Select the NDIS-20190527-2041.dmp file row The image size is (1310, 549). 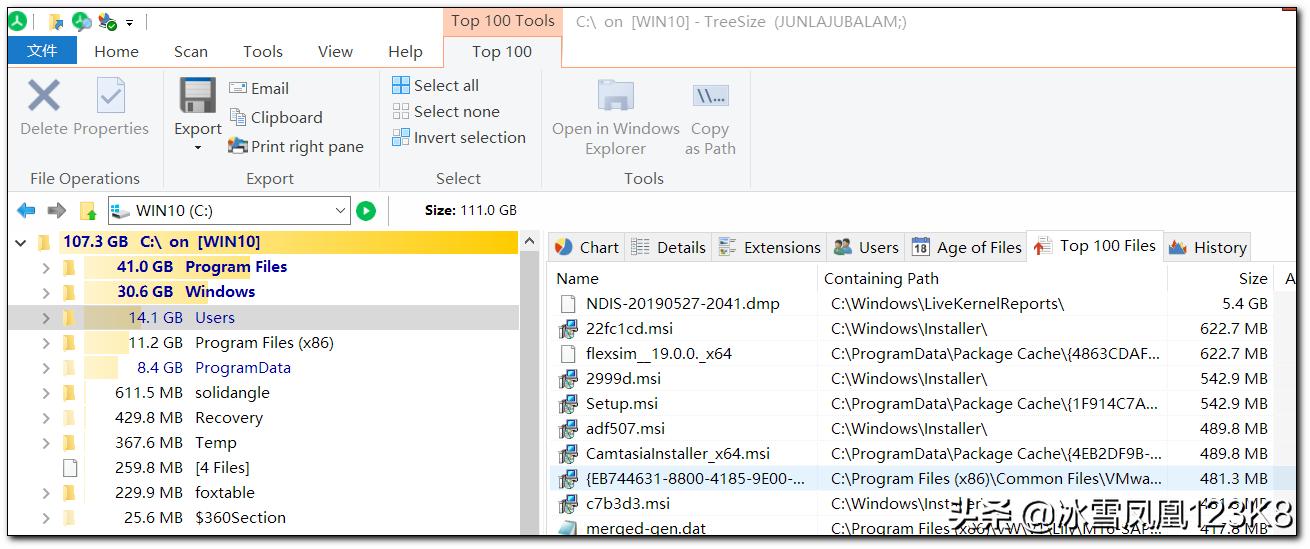[682, 304]
